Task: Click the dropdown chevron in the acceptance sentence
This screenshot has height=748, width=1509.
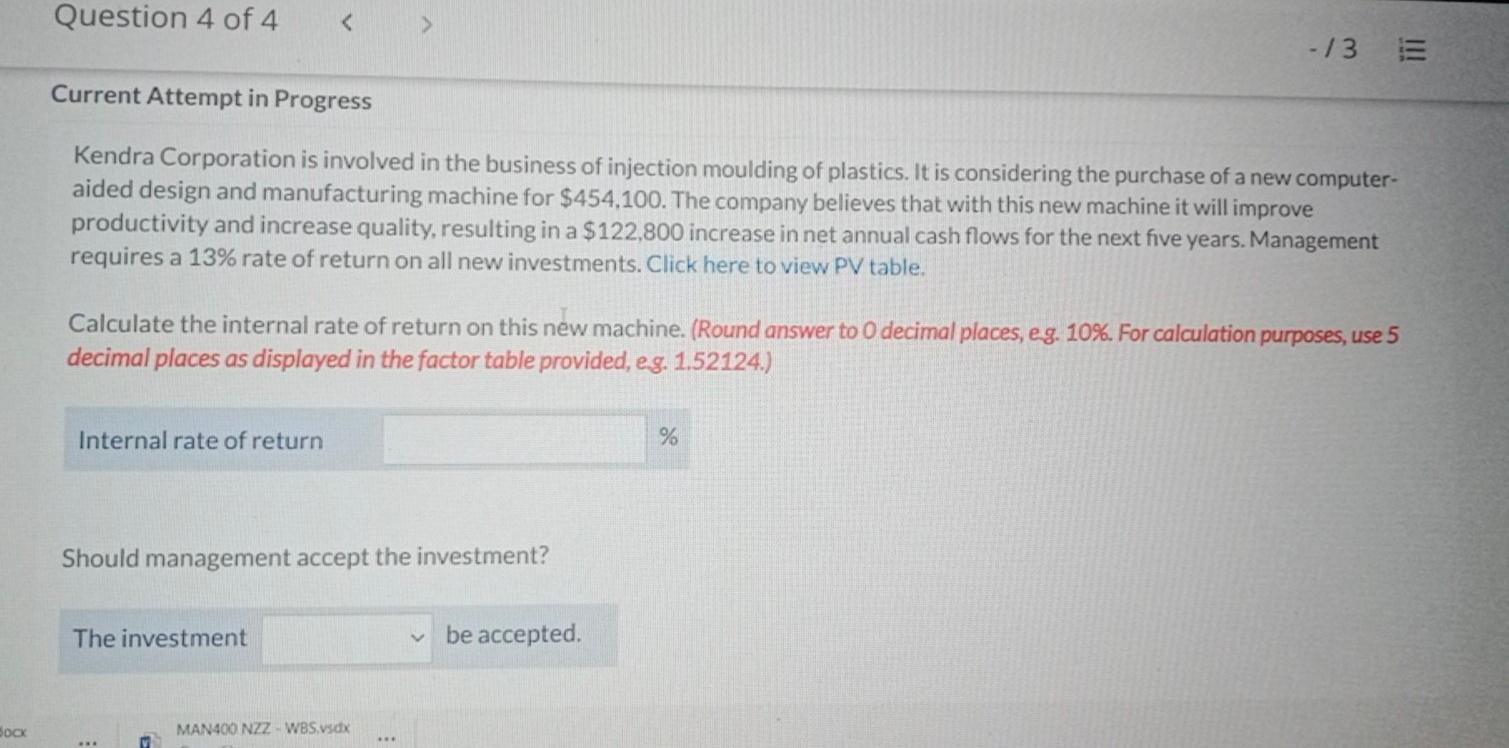Action: (419, 637)
